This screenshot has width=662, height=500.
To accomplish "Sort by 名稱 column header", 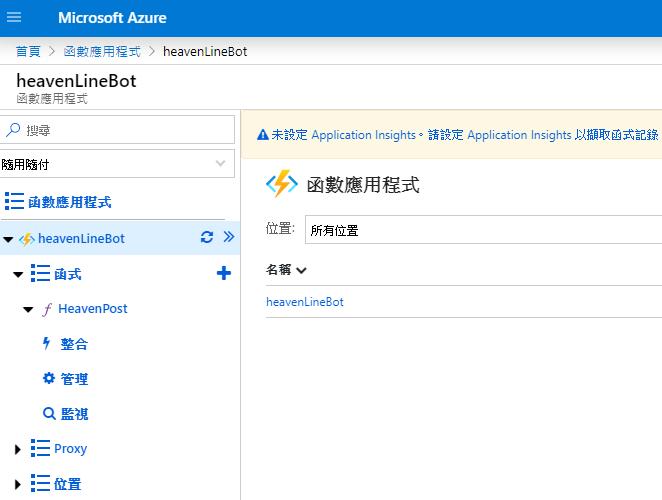I will tap(286, 269).
